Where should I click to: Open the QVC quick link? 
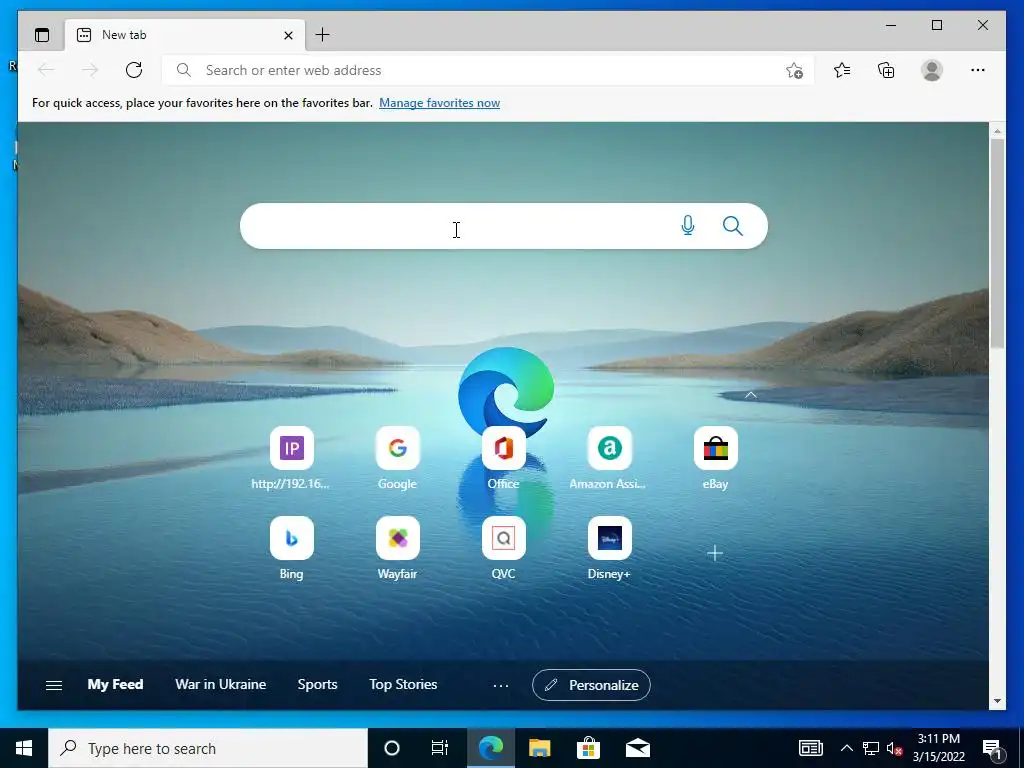(x=504, y=549)
